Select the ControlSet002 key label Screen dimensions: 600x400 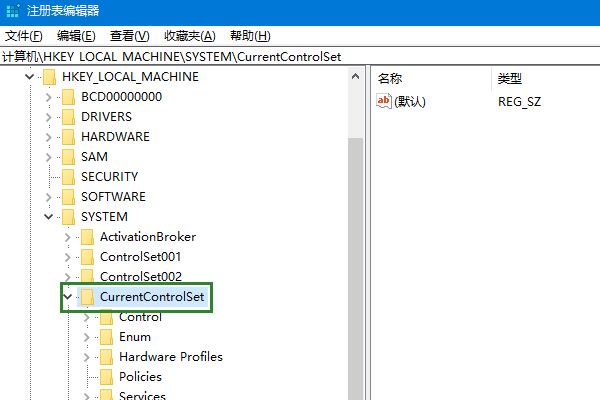pyautogui.click(x=141, y=277)
